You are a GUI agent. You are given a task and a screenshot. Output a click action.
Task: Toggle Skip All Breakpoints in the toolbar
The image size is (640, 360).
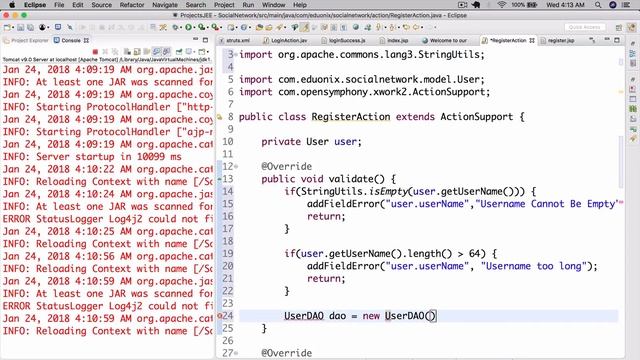pyautogui.click(x=70, y=27)
